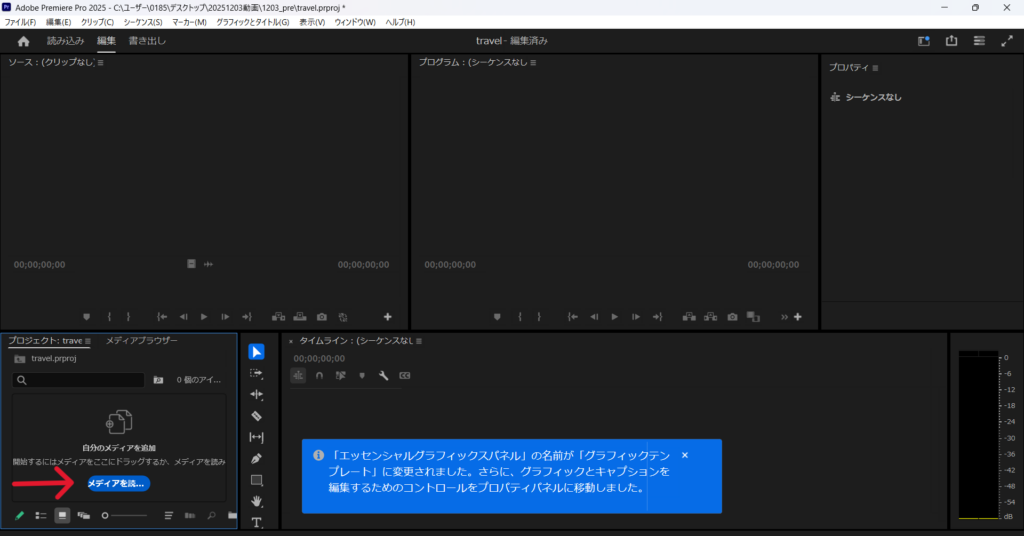Toggle timeline snapping magnet icon
The image size is (1024, 536).
tap(319, 376)
